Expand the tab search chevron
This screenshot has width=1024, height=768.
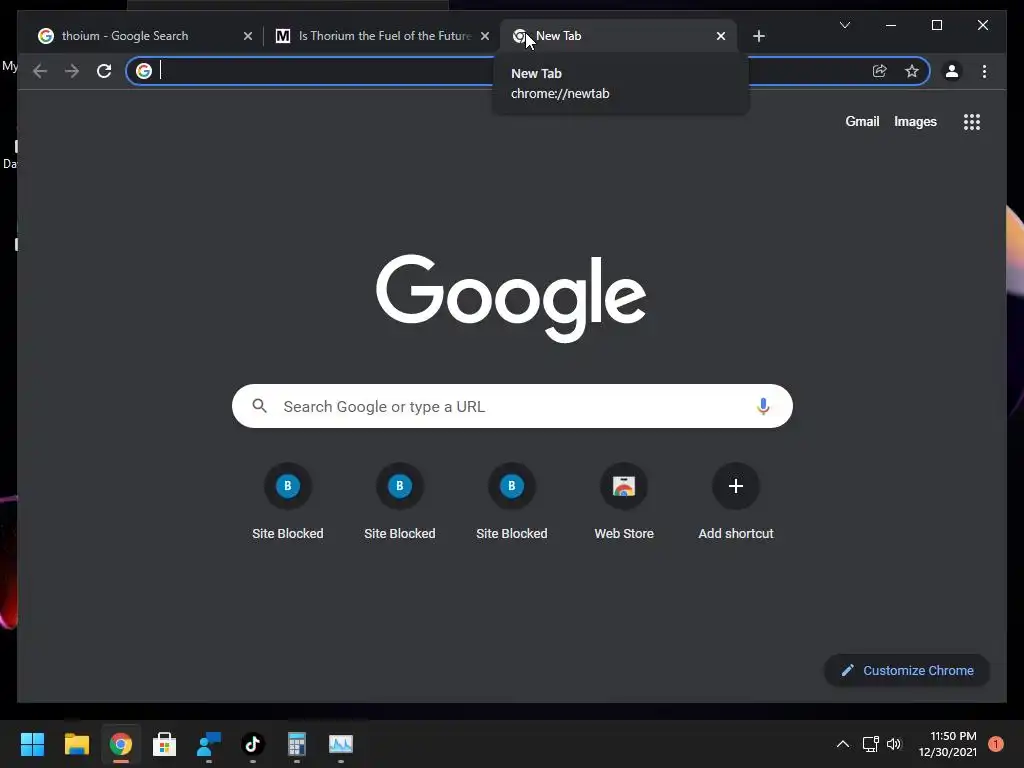coord(844,25)
